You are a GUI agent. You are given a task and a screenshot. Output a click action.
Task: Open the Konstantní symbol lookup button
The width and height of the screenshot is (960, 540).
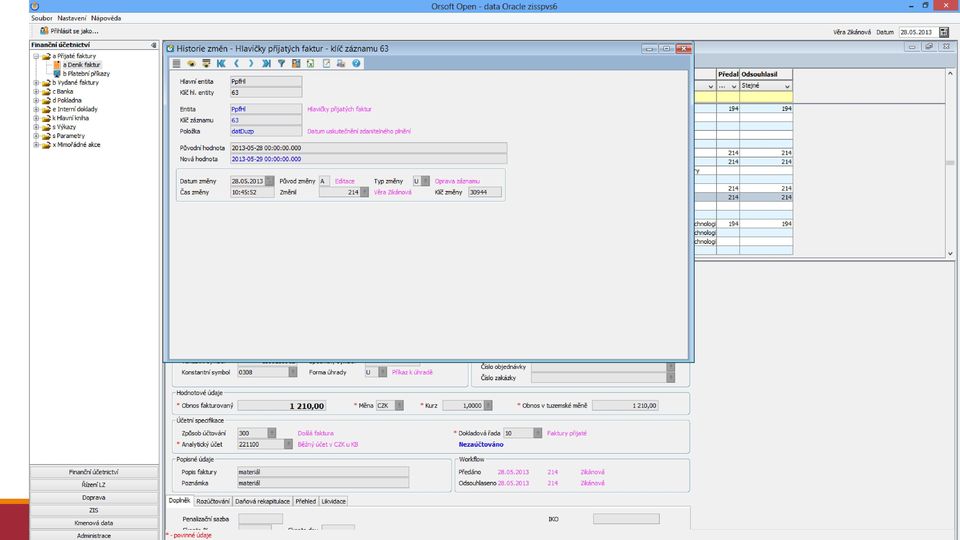pos(293,372)
